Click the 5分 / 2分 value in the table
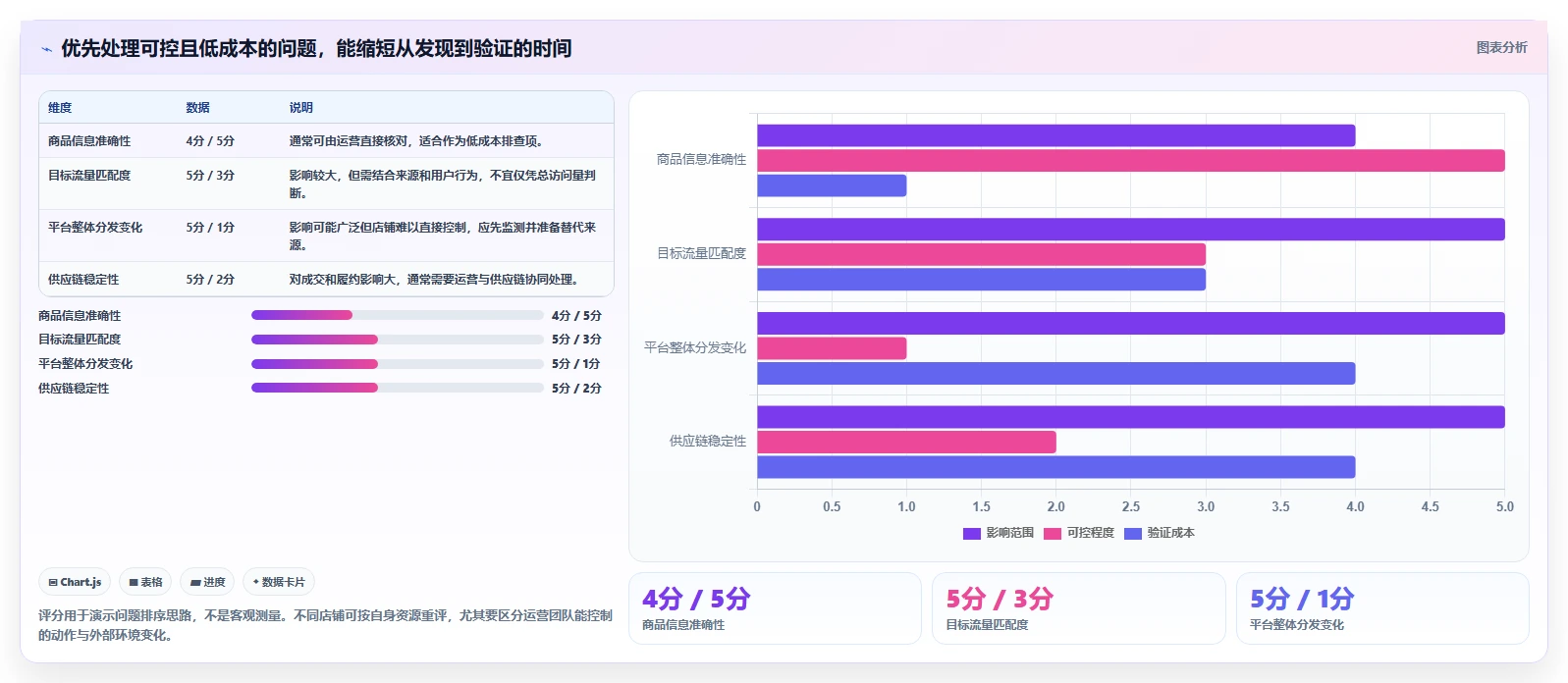Image resolution: width=1568 pixels, height=683 pixels. [210, 280]
